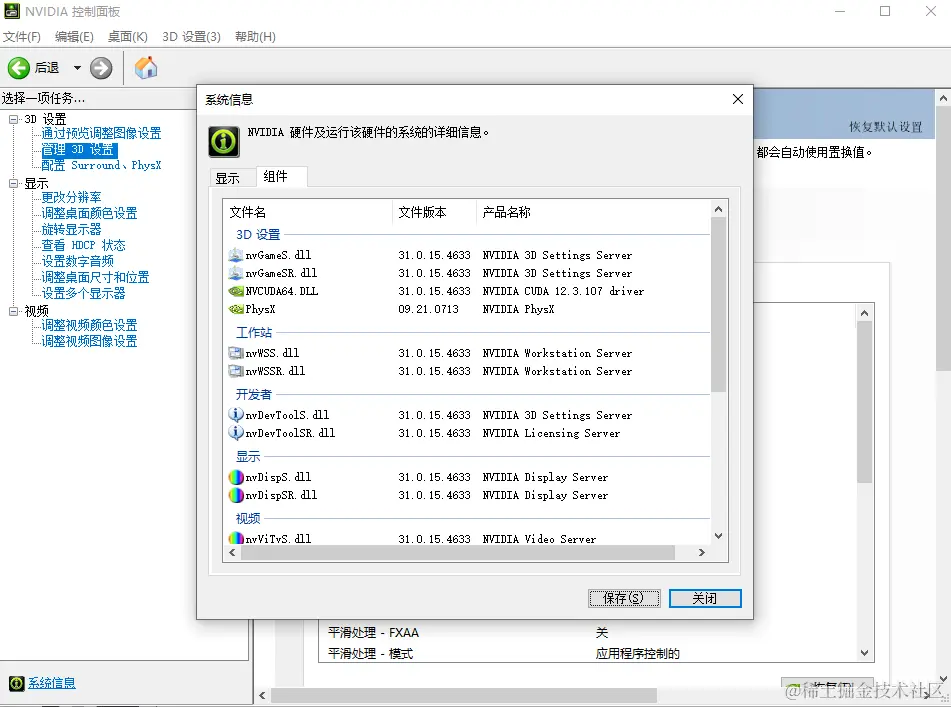The width and height of the screenshot is (951, 707).
Task: Click the main window scroll up arrow
Action: click(x=943, y=98)
